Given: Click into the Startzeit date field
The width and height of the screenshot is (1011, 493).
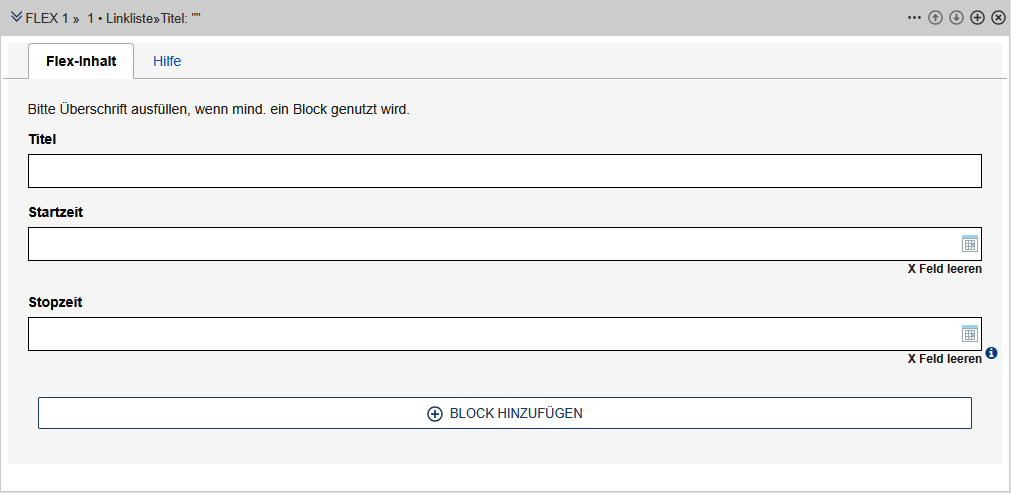Looking at the screenshot, I should click(490, 244).
